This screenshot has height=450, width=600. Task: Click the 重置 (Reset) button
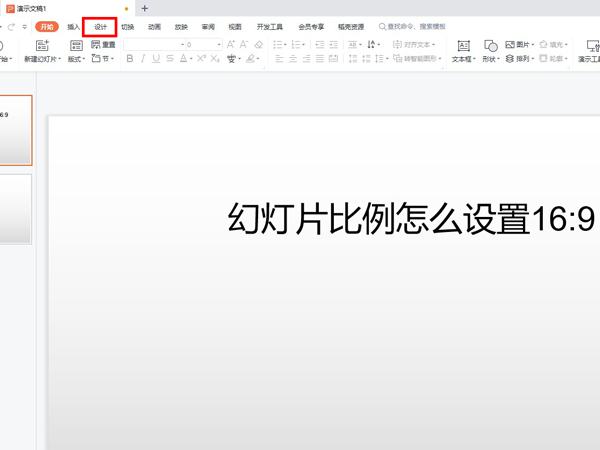point(103,45)
